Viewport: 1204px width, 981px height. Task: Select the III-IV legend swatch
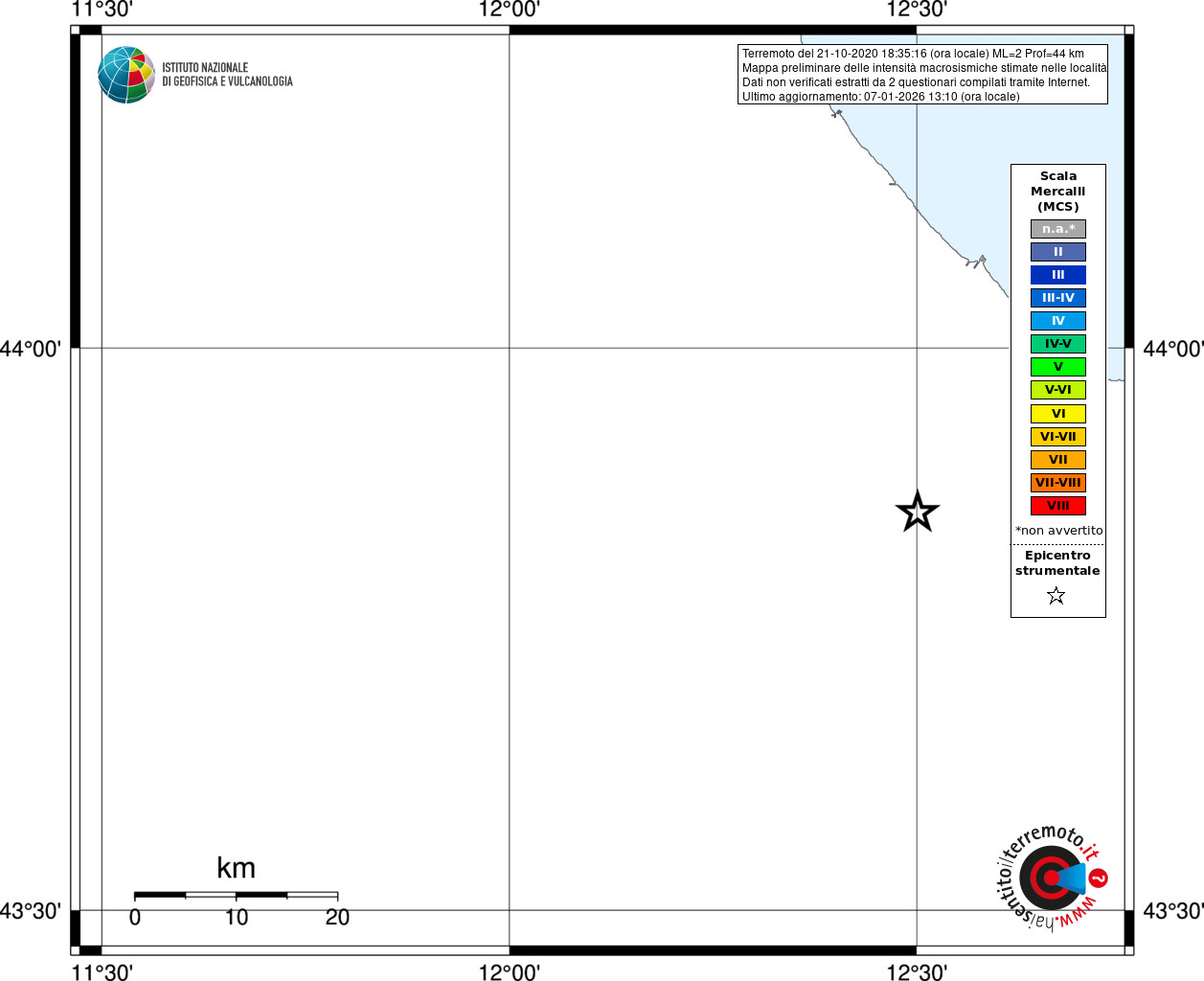click(1058, 298)
